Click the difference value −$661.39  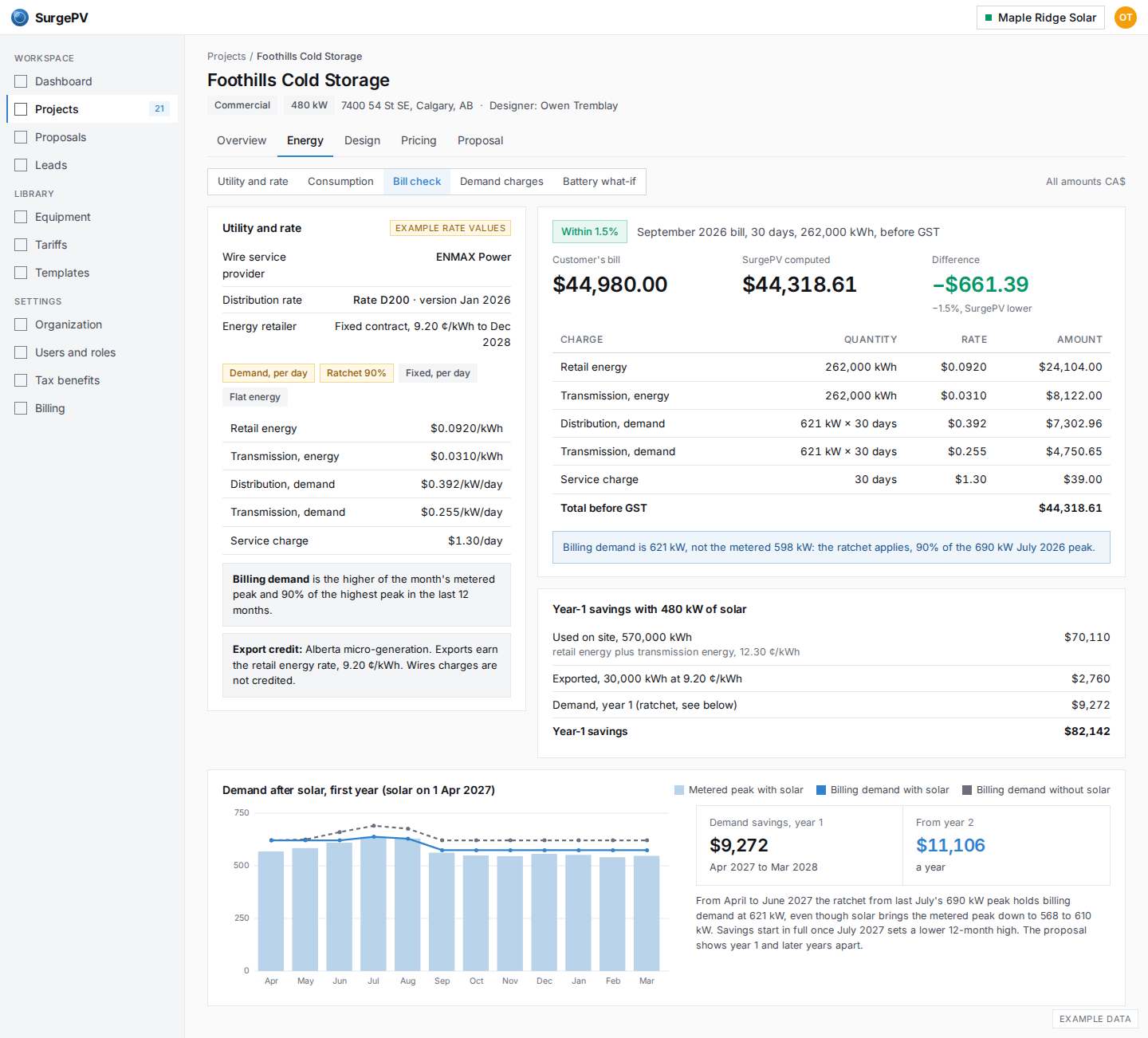[x=981, y=285]
